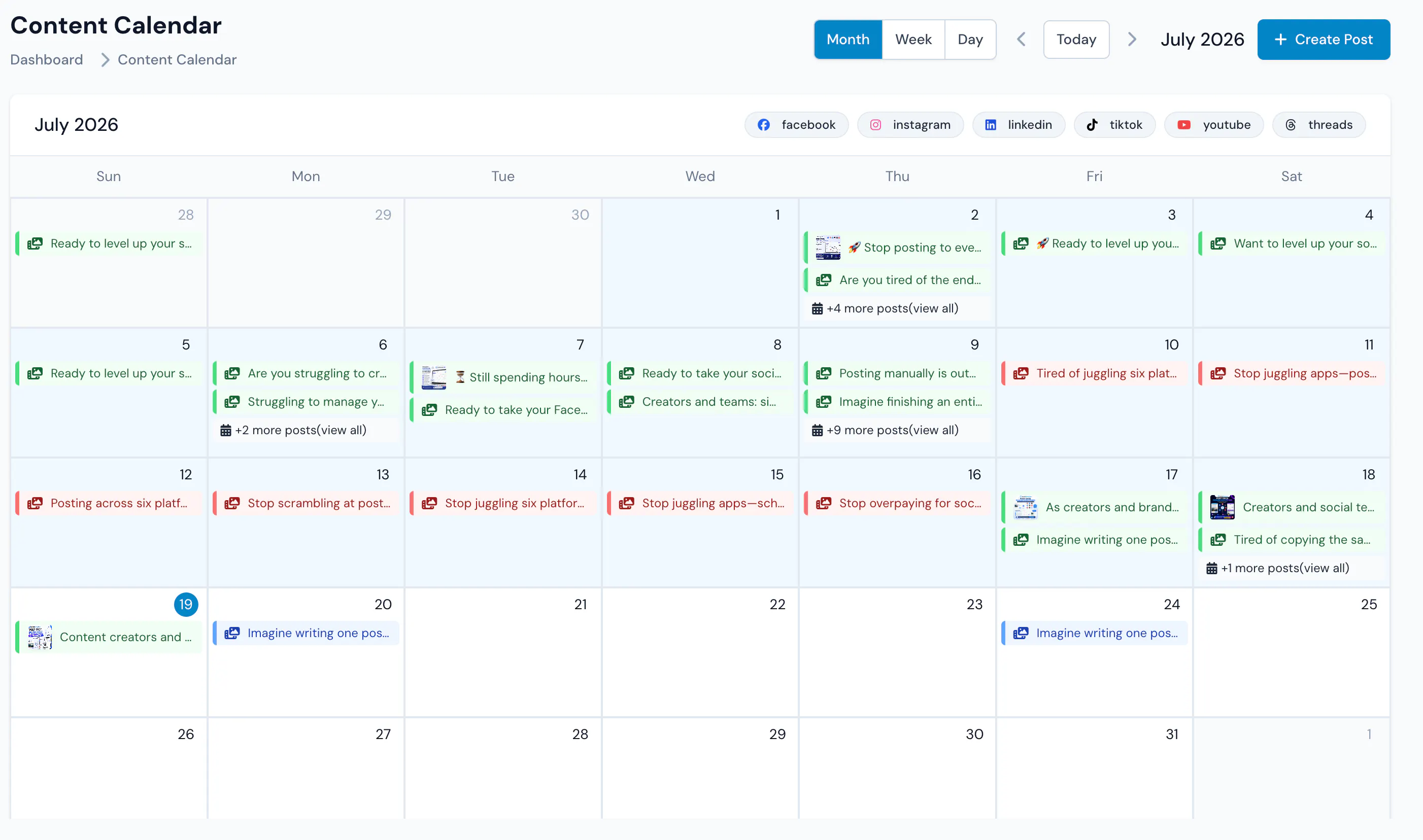The width and height of the screenshot is (1423, 840).
Task: Switch to the Month view tab
Action: coord(847,39)
